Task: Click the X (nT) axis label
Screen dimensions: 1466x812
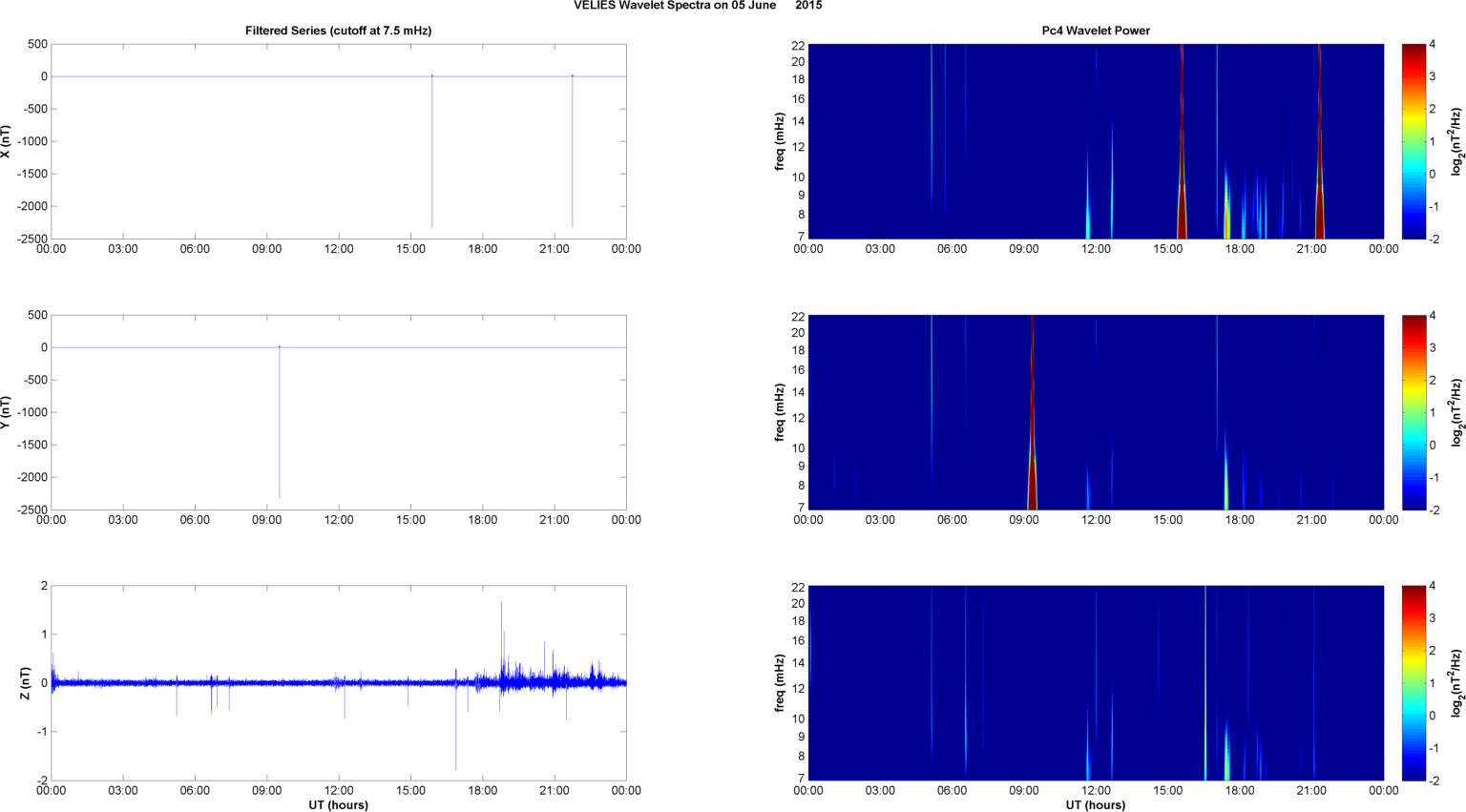Action: [x=6, y=141]
